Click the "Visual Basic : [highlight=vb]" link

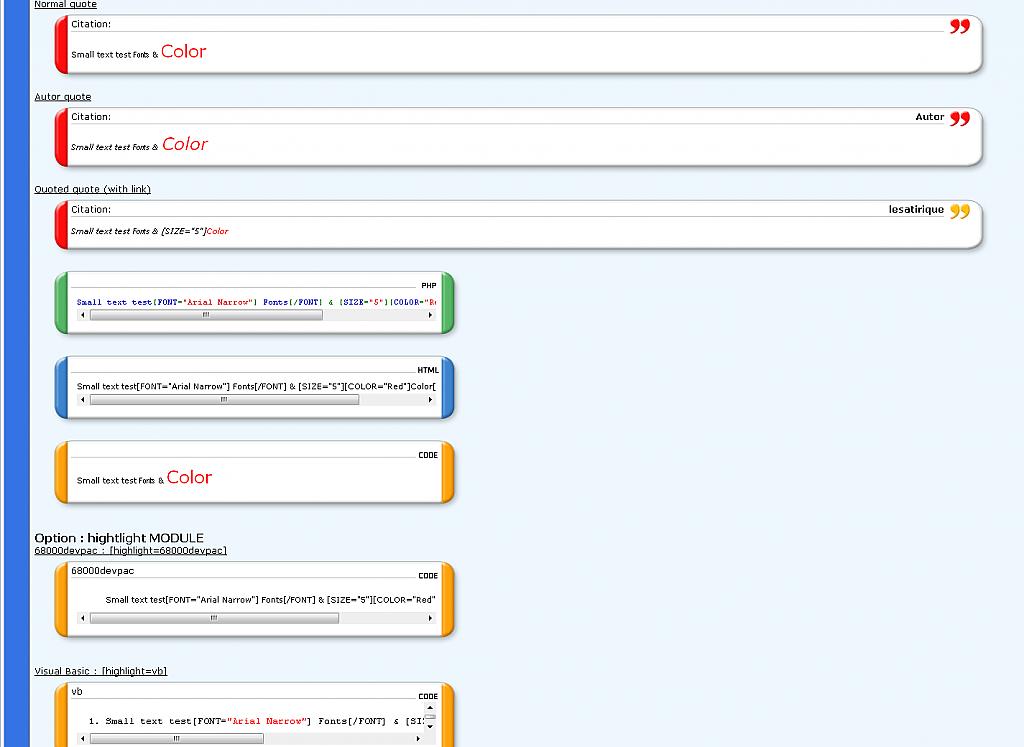100,671
